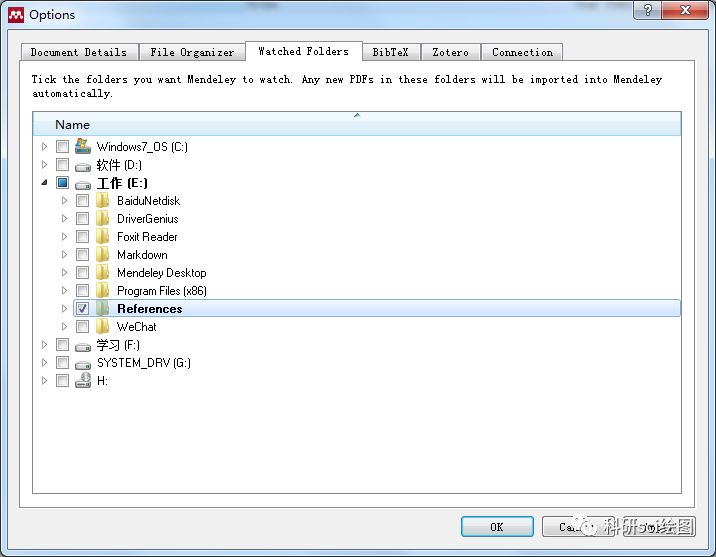Tick the WeChat folder checkbox
The width and height of the screenshot is (716, 557).
83,327
